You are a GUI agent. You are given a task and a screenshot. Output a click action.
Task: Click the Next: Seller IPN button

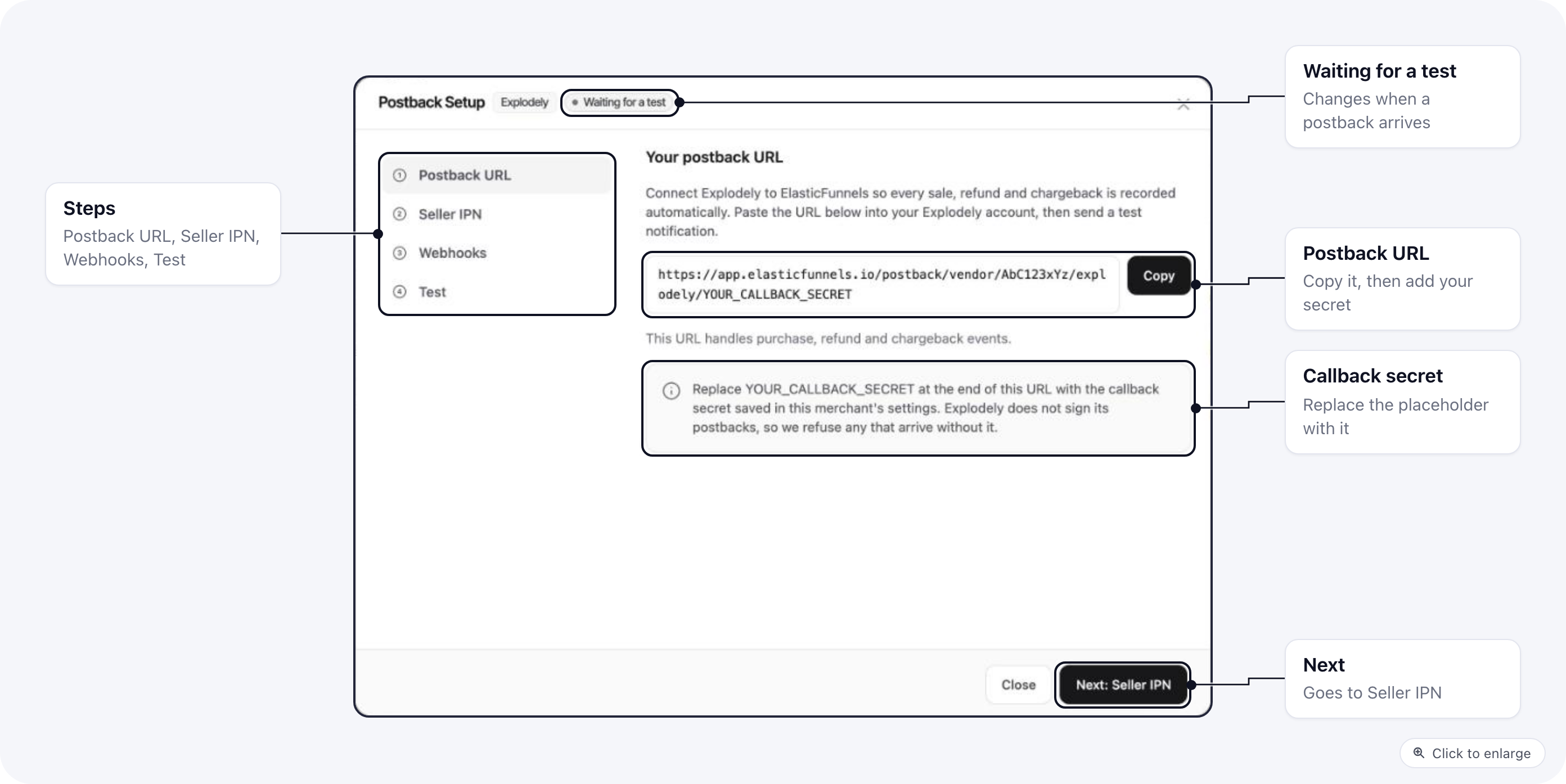click(1123, 684)
